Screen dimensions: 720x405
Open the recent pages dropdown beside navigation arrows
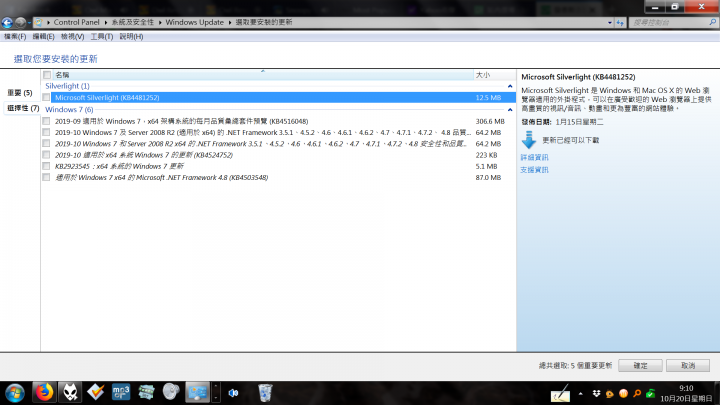tap(29, 22)
